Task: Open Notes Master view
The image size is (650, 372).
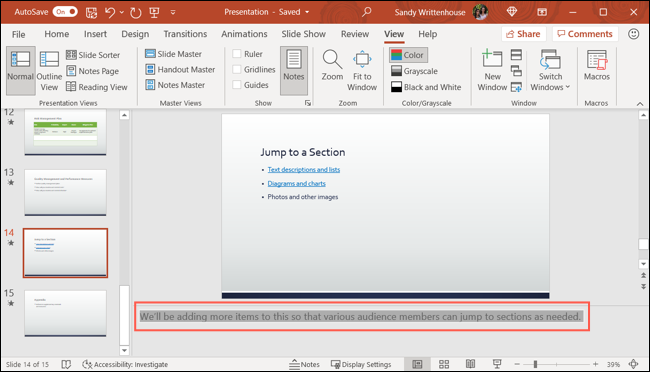Action: point(175,85)
